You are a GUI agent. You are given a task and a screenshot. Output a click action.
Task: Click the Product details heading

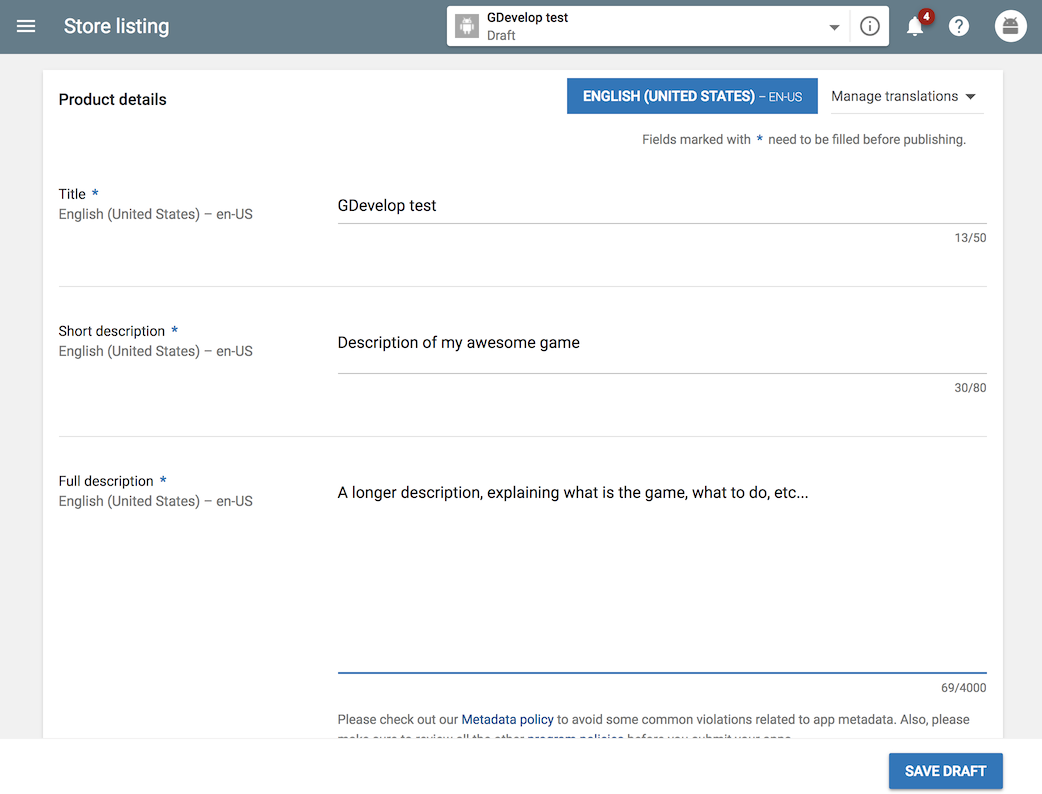[x=113, y=100]
